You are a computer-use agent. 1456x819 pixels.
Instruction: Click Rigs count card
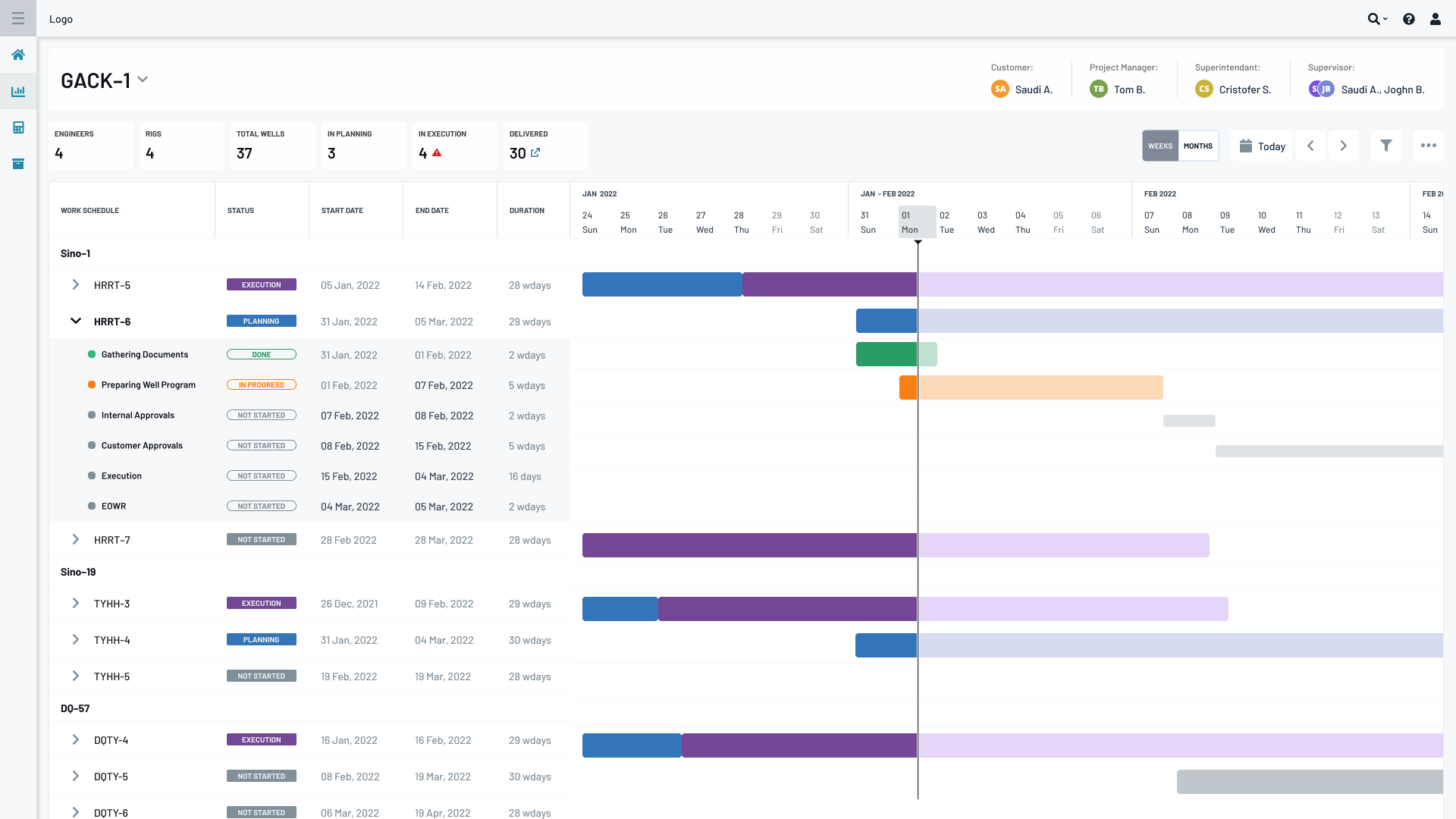click(182, 145)
